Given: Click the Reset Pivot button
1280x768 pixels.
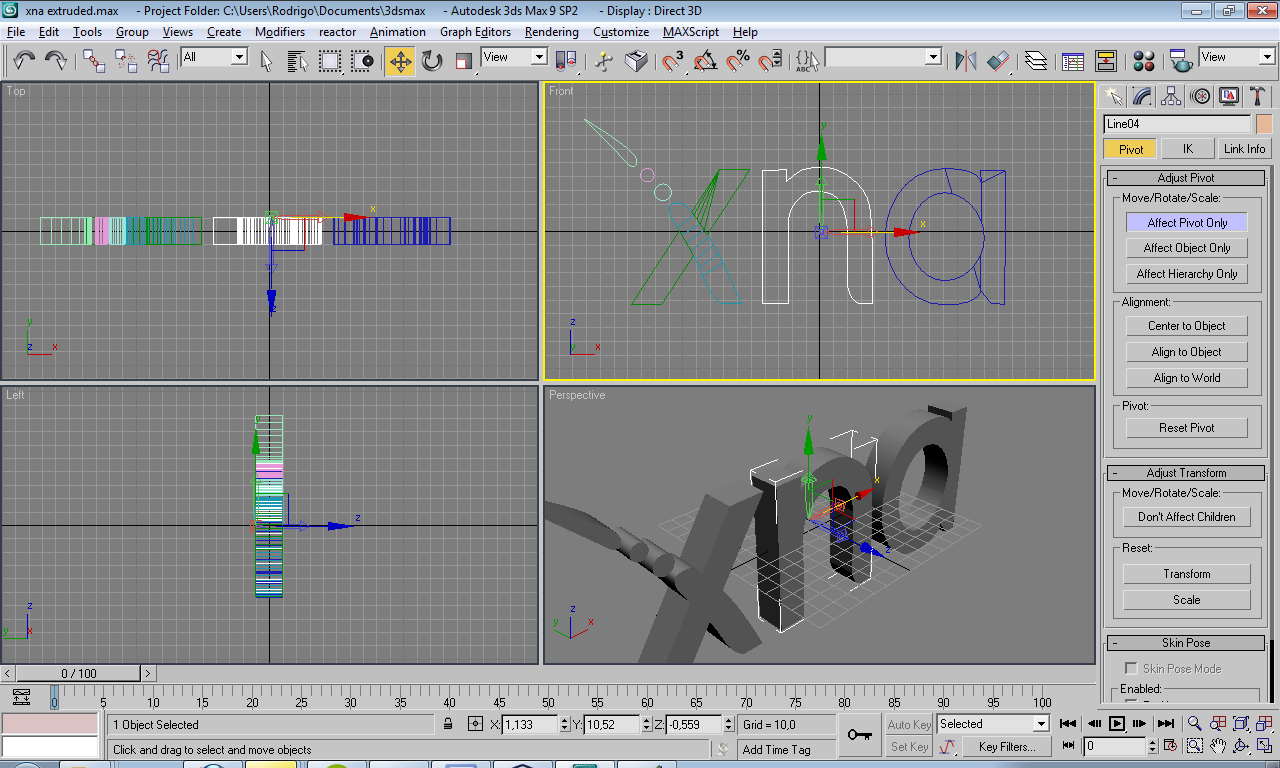Looking at the screenshot, I should click(1187, 428).
